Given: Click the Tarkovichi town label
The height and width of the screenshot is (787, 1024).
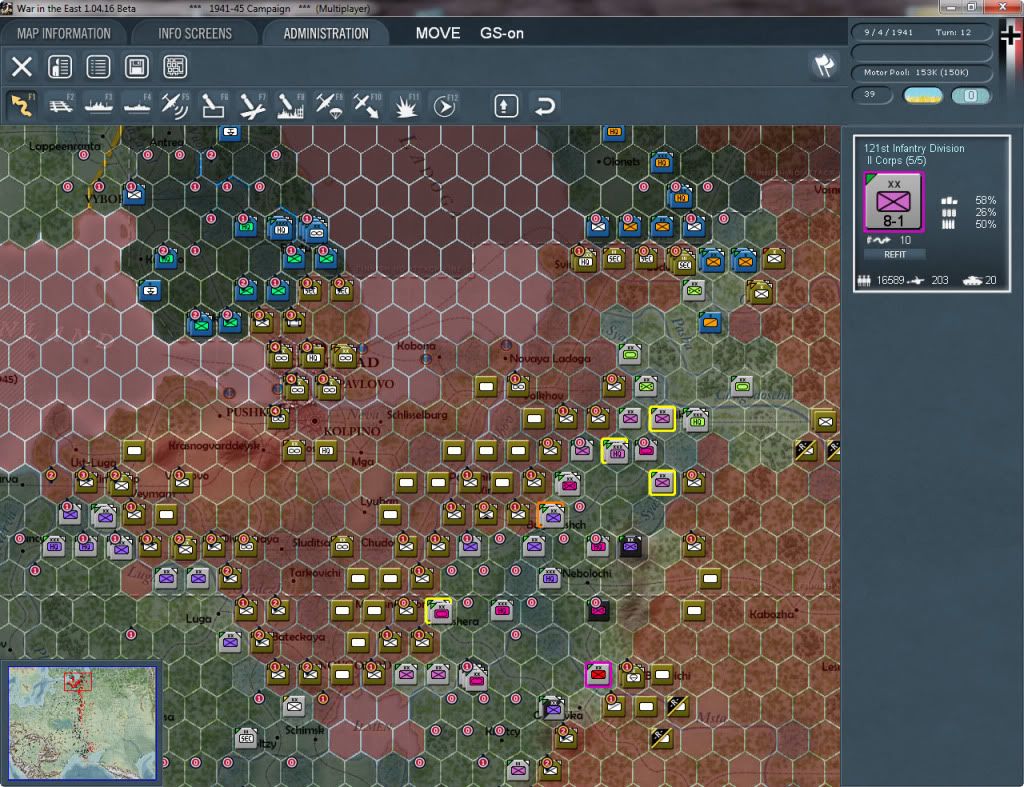Looking at the screenshot, I should 315,573.
